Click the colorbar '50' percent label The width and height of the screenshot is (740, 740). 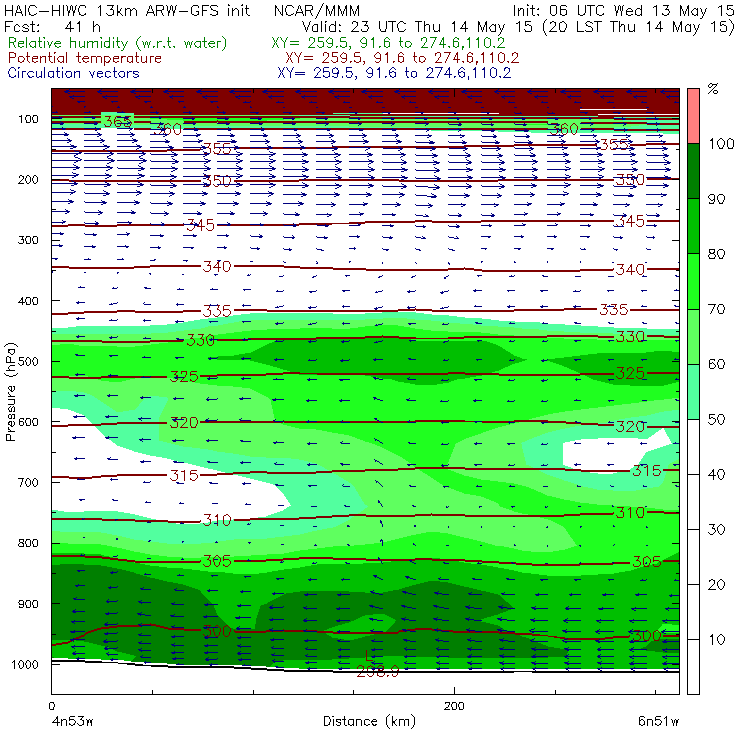[x=716, y=419]
